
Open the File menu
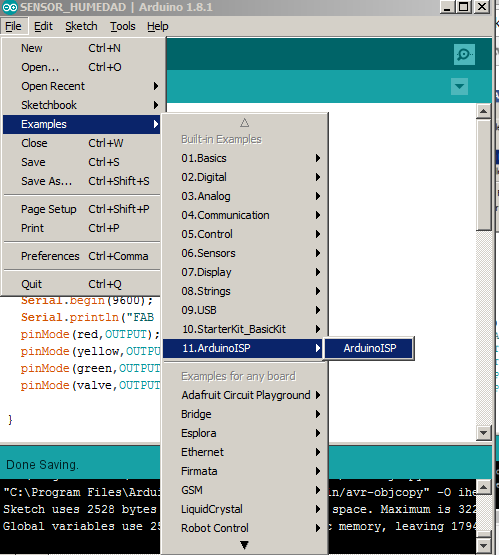[13, 26]
